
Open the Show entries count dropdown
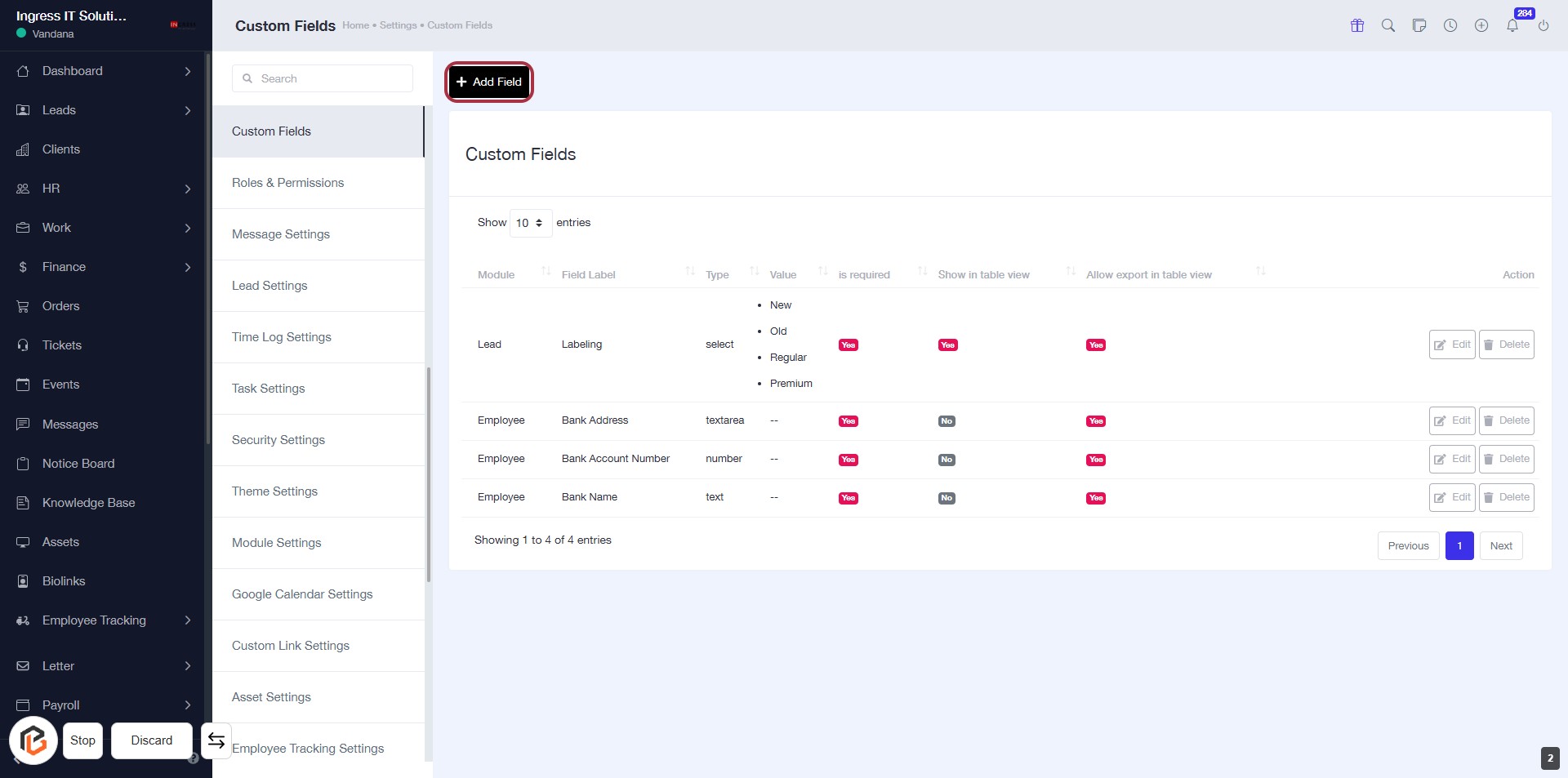[x=530, y=223]
